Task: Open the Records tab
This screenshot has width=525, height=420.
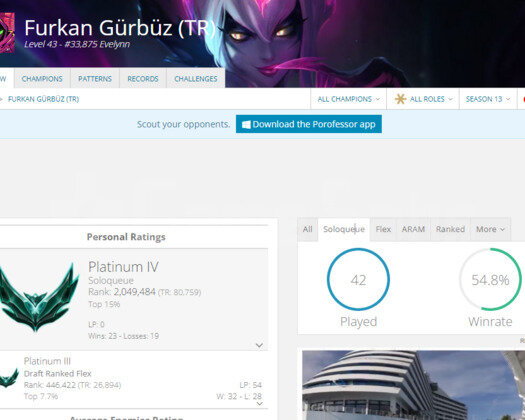Action: click(143, 79)
